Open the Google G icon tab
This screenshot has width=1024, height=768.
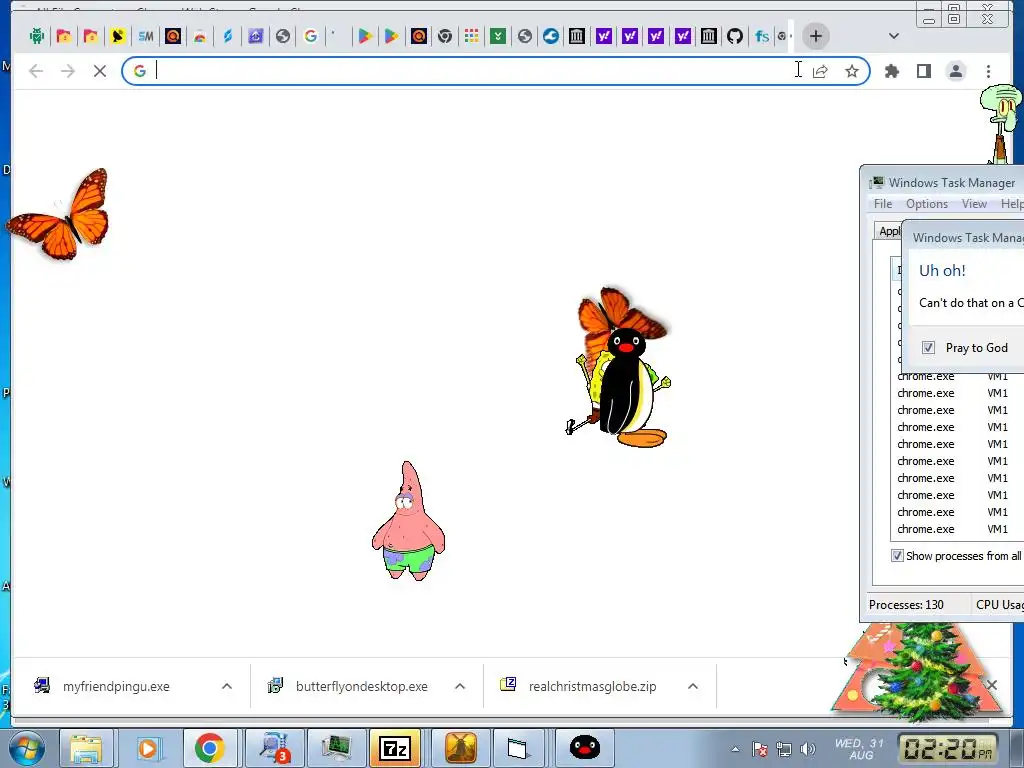(x=311, y=36)
